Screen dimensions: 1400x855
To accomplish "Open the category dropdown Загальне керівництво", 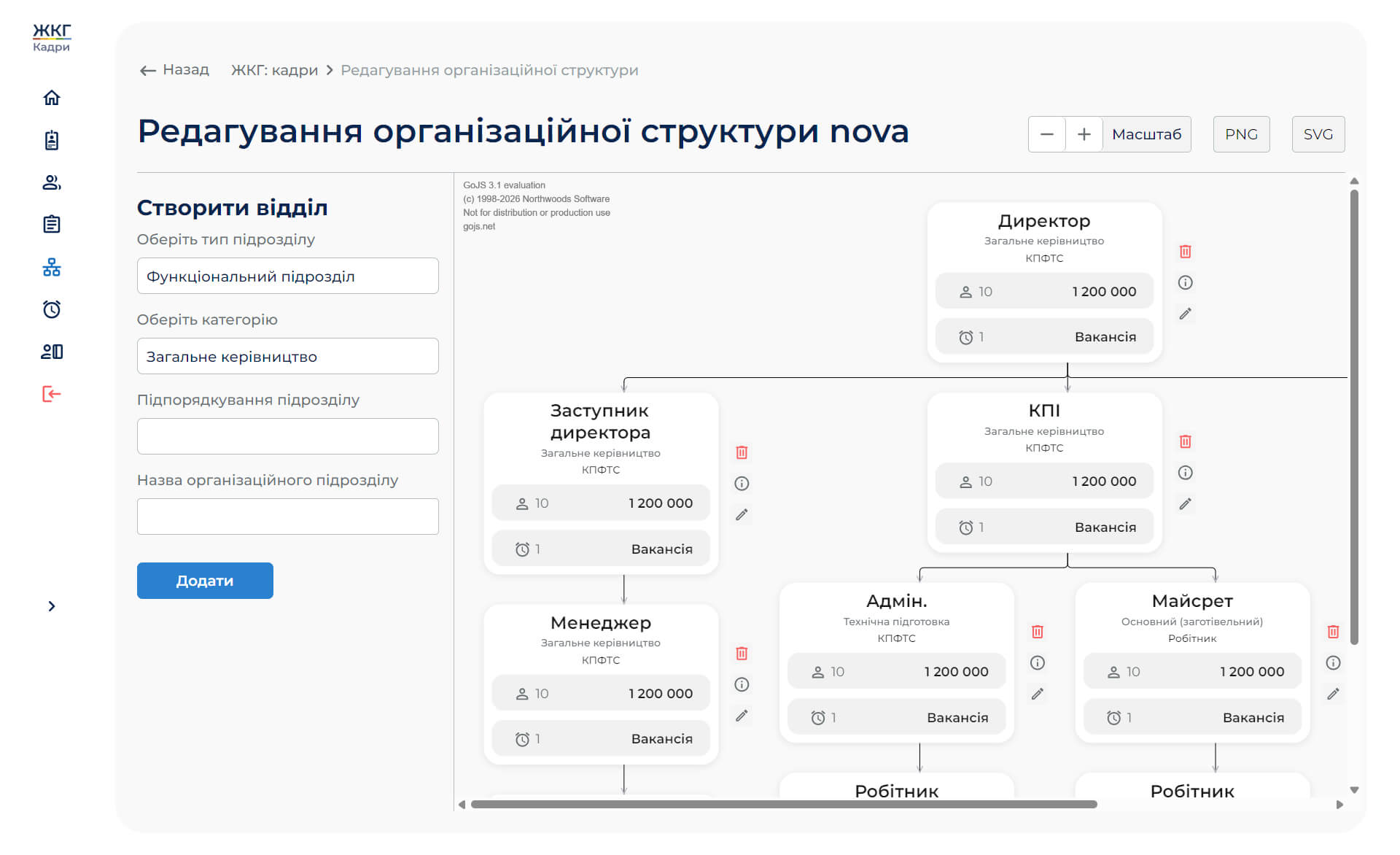I will (x=287, y=357).
